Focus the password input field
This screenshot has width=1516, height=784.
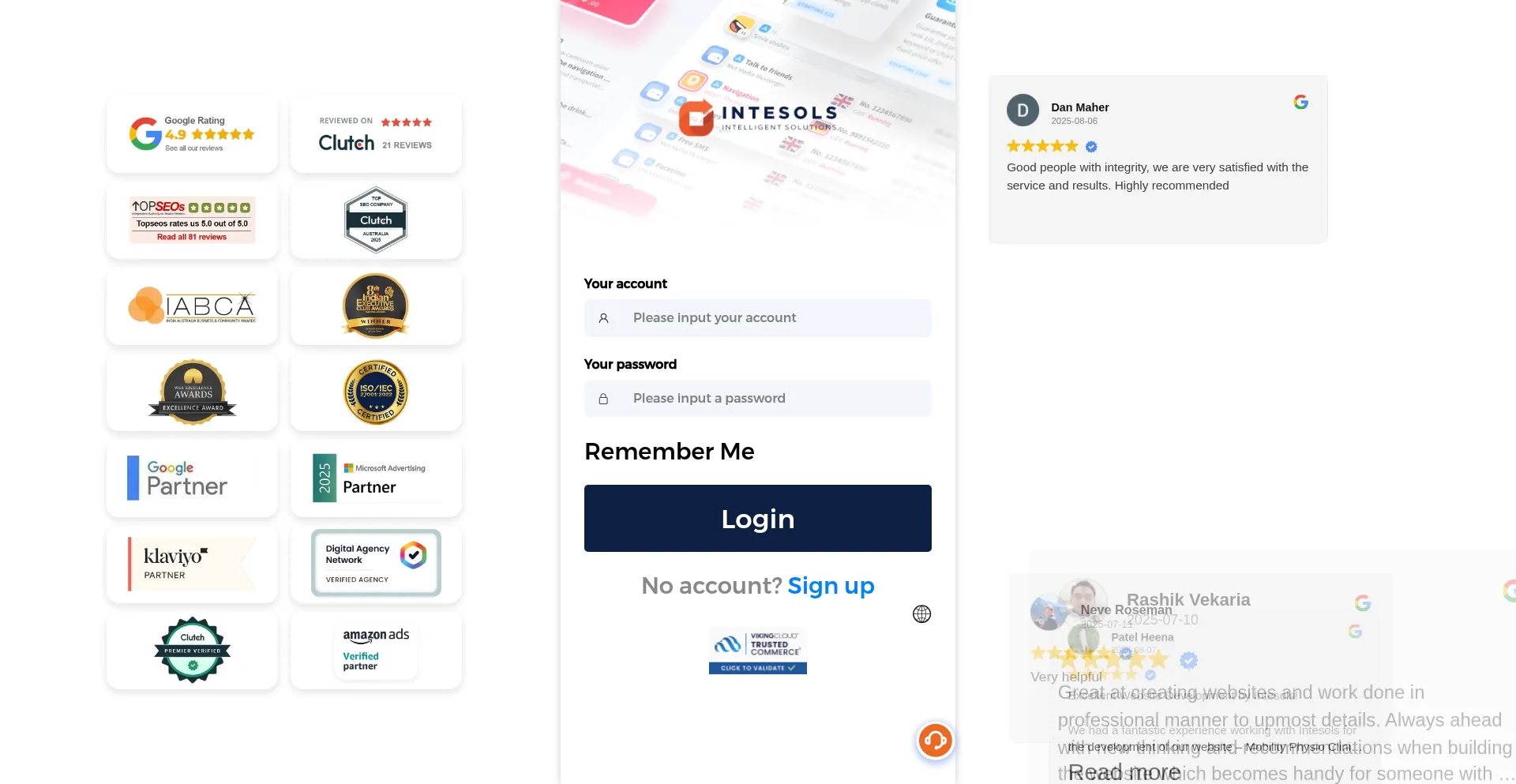(758, 399)
